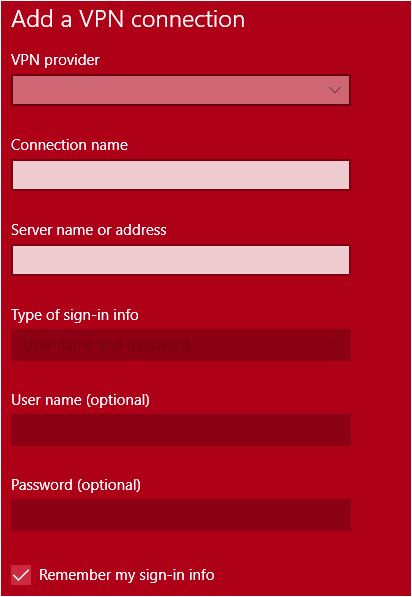Click dimmed 'User name and password' dropdown text

(106, 346)
